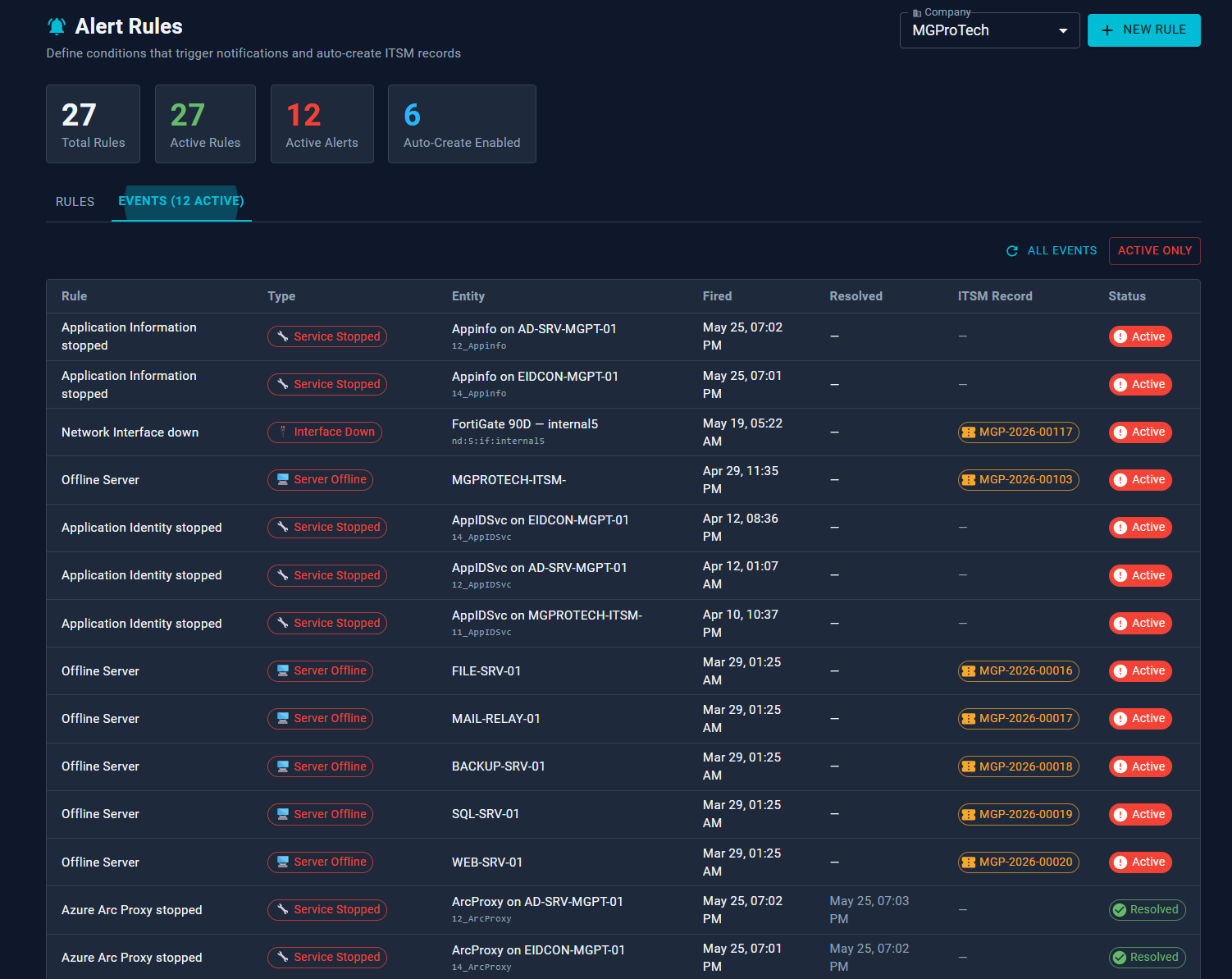Toggle the ACTIVE ONLY filter
Viewport: 1232px width, 979px height.
tap(1154, 251)
